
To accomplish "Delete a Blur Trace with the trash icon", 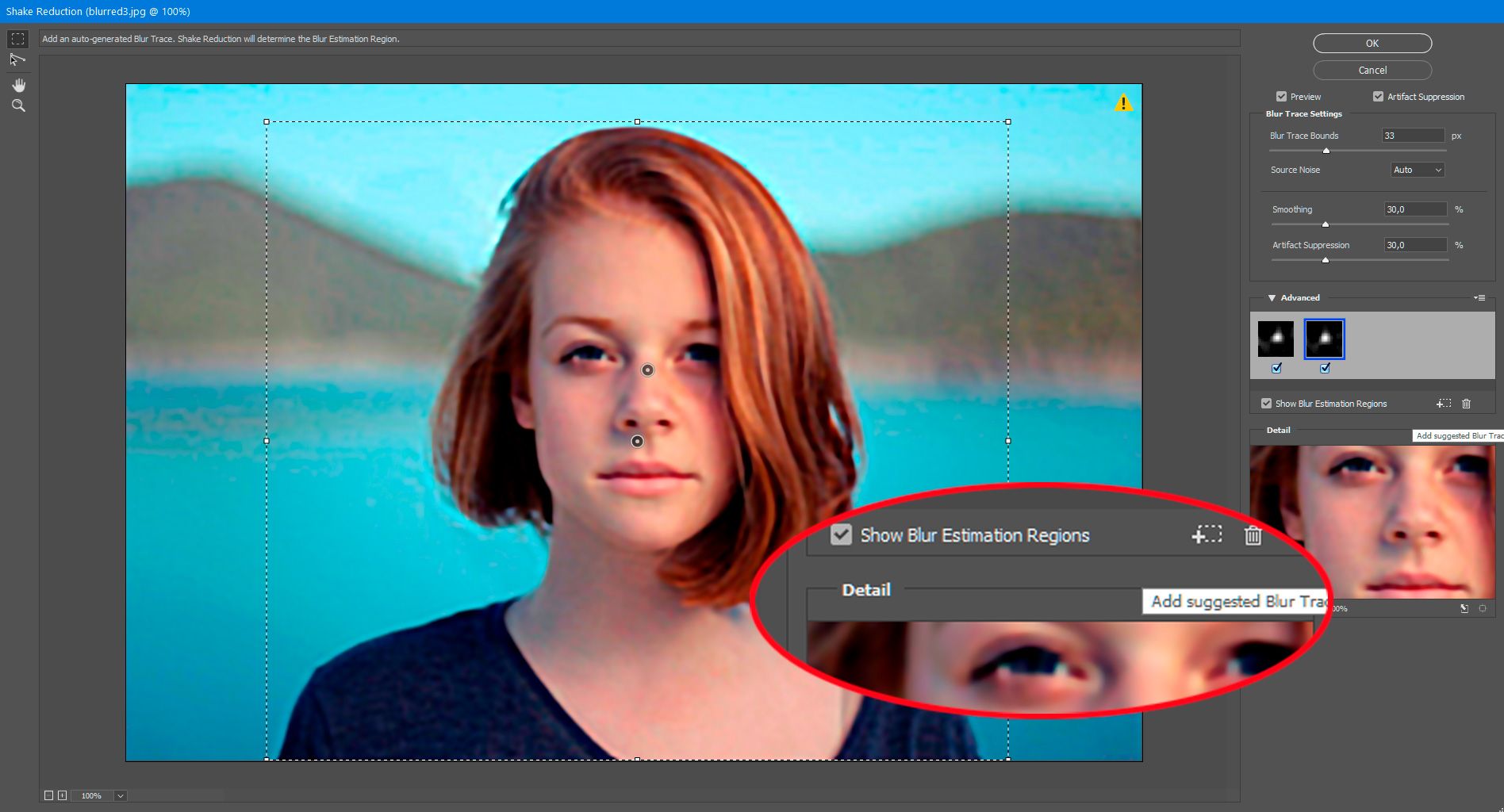I will point(1466,404).
